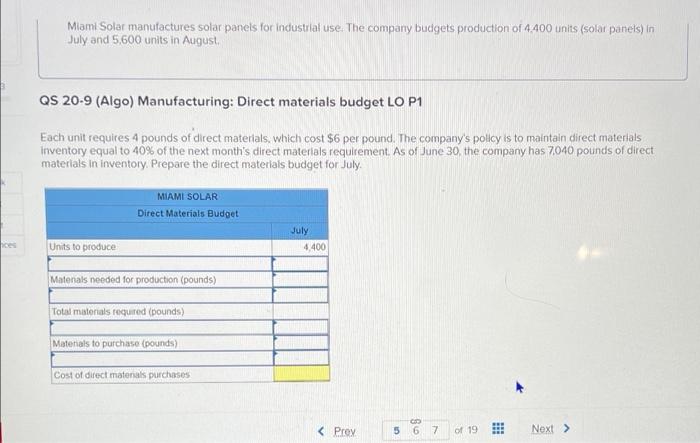Click the Materials to purchase label
The height and width of the screenshot is (443, 700).
click(x=115, y=343)
